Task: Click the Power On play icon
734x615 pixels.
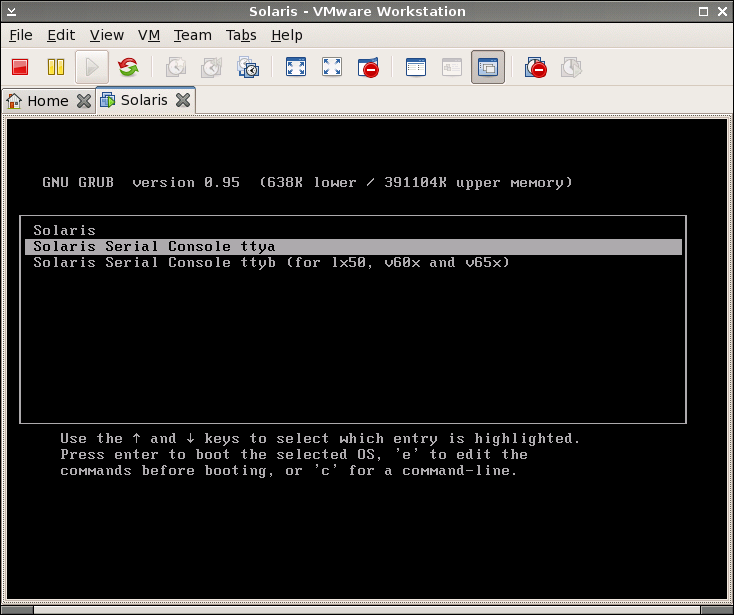Action: 92,67
